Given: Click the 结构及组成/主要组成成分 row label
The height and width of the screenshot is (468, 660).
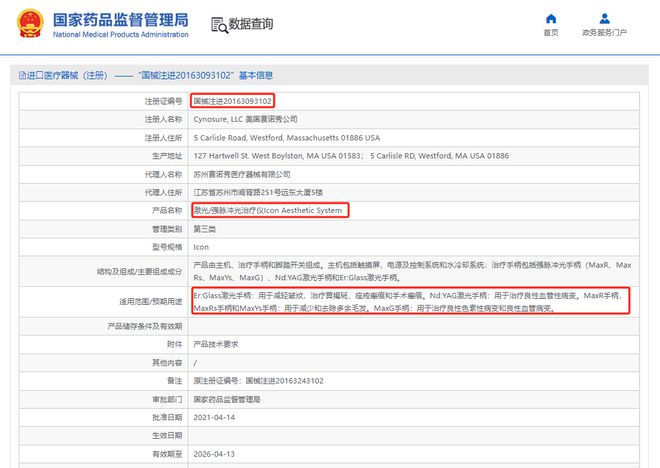Looking at the screenshot, I should point(139,271).
